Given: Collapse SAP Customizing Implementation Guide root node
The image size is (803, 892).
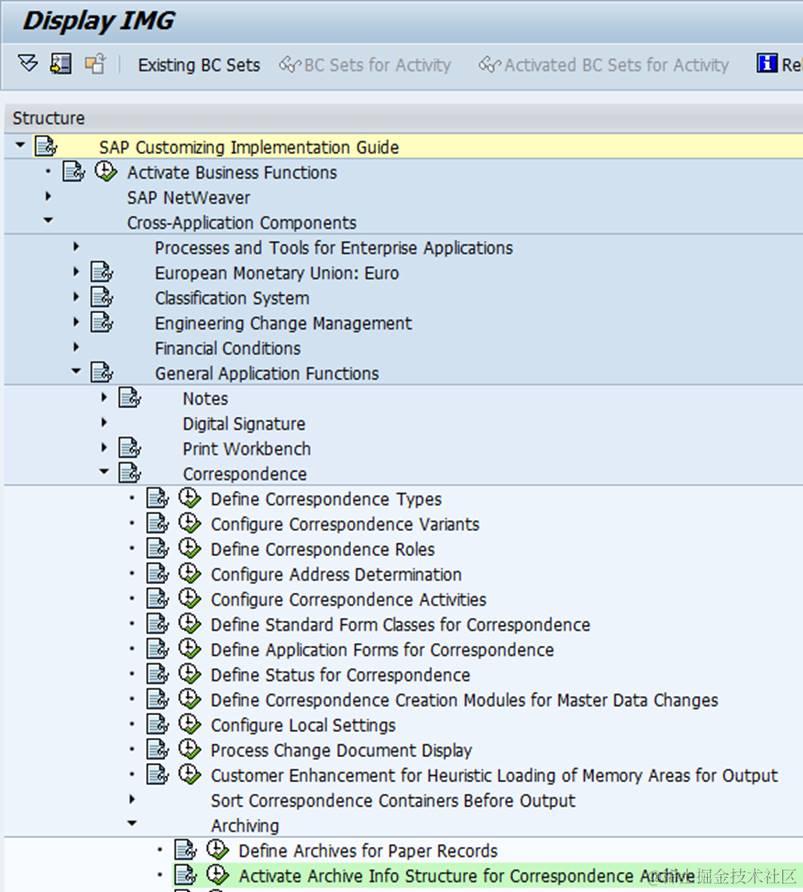Looking at the screenshot, I should point(20,145).
